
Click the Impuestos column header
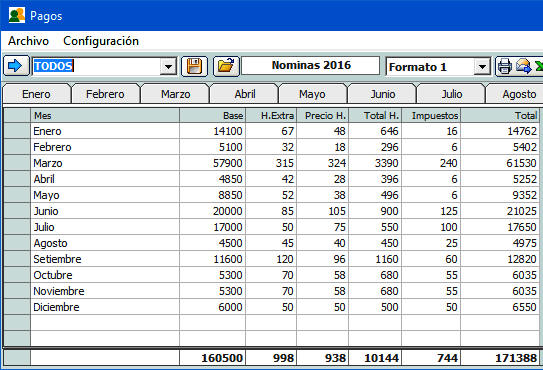pyautogui.click(x=431, y=115)
